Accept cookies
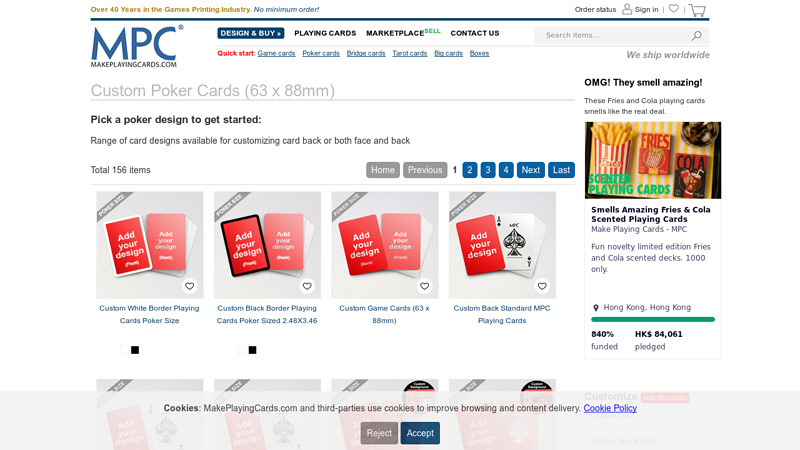Screen dimensions: 800x450 click(x=420, y=433)
